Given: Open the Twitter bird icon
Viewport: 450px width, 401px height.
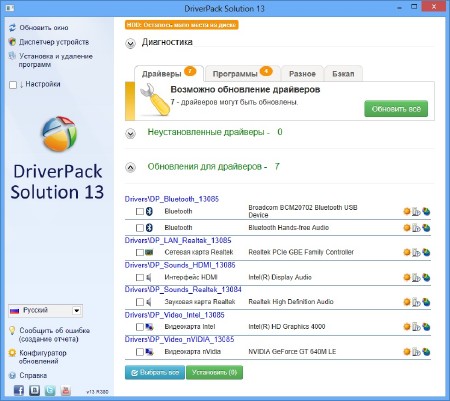Looking at the screenshot, I should tap(50, 390).
